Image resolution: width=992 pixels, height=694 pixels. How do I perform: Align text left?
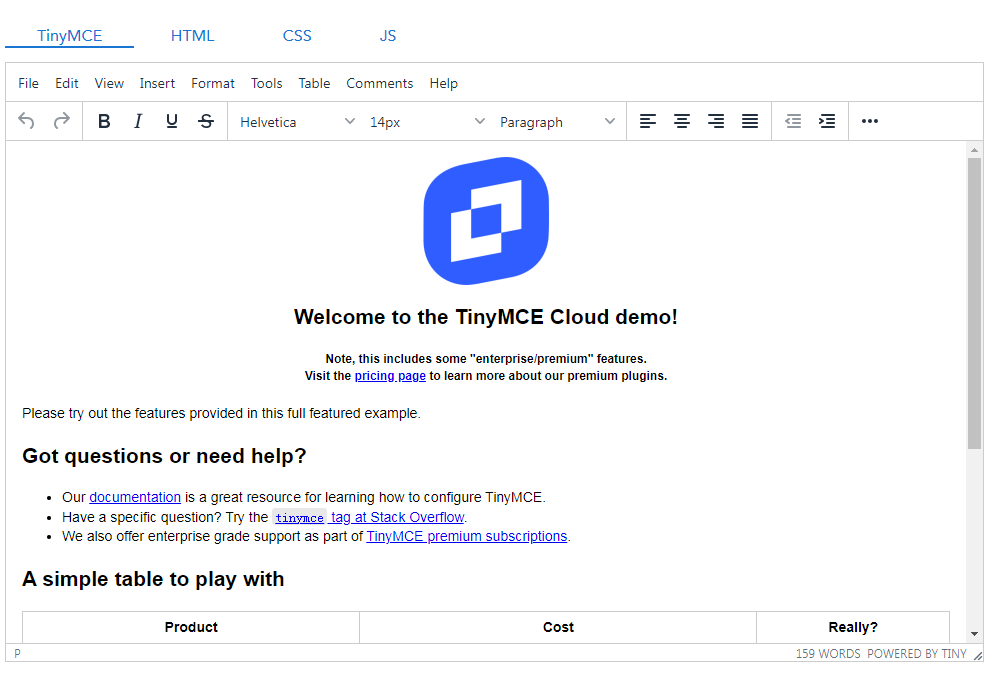(647, 121)
